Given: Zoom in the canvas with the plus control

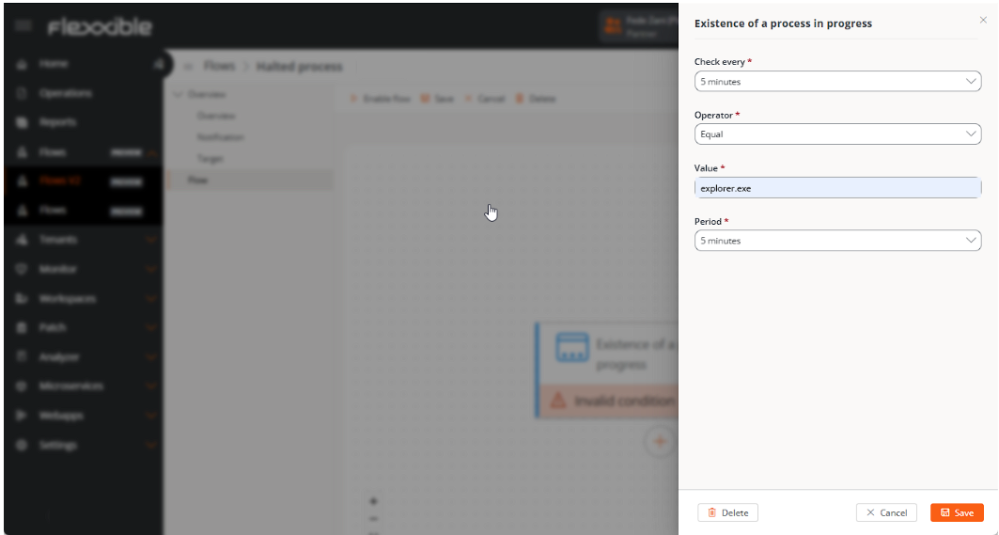Looking at the screenshot, I should (x=374, y=501).
